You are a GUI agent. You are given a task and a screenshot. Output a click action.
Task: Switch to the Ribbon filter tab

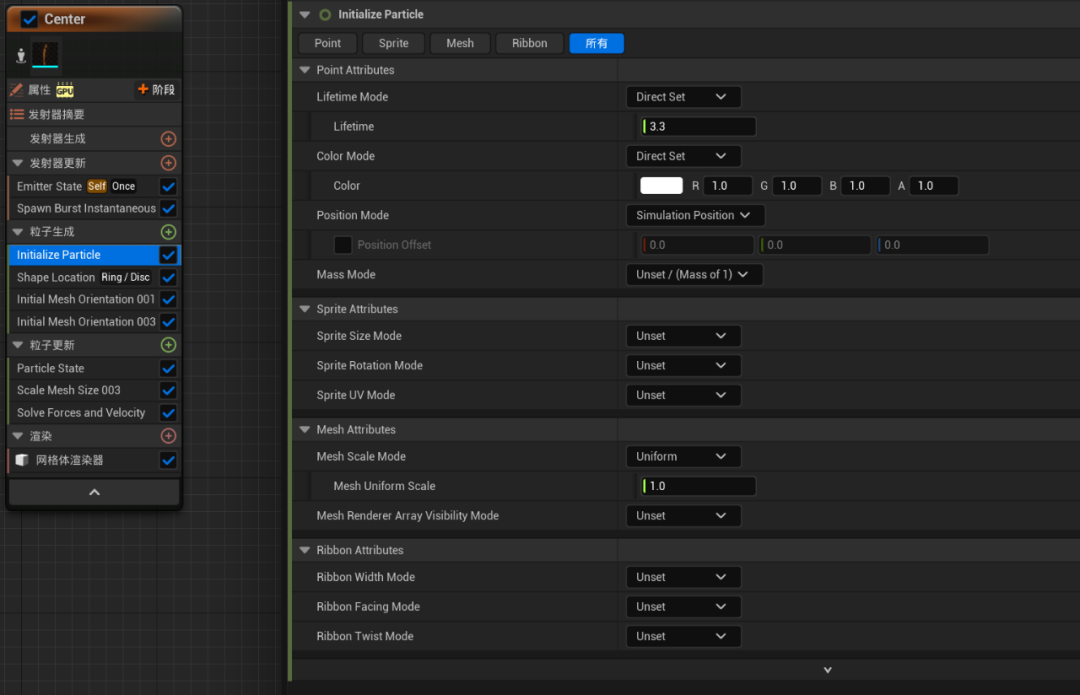(x=530, y=43)
